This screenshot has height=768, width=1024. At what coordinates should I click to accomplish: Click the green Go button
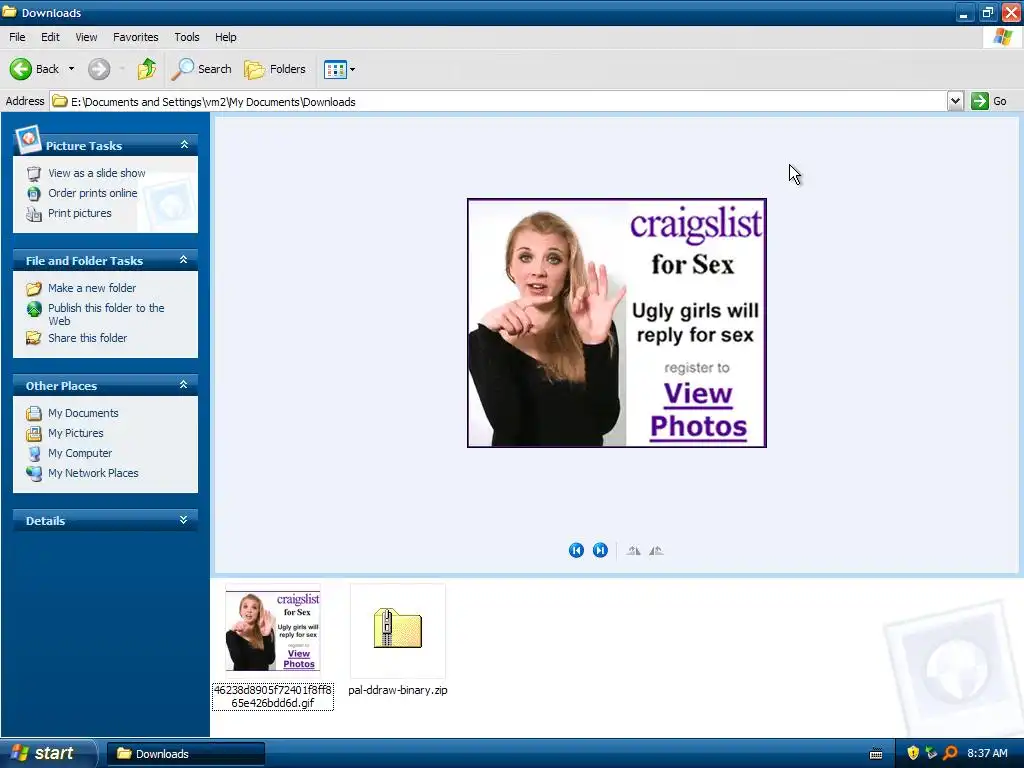pos(989,101)
